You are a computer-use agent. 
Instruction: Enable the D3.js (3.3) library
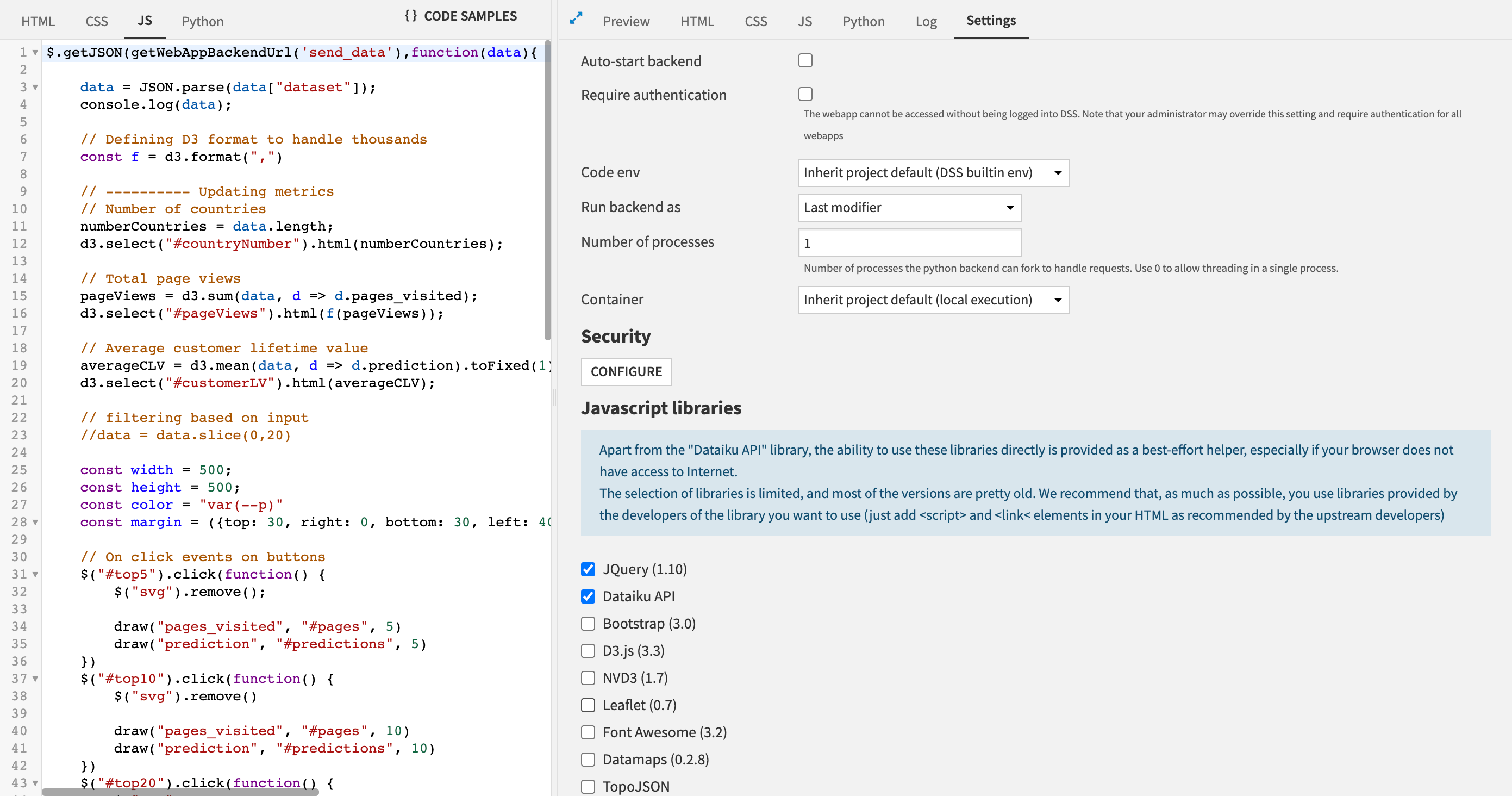point(588,650)
